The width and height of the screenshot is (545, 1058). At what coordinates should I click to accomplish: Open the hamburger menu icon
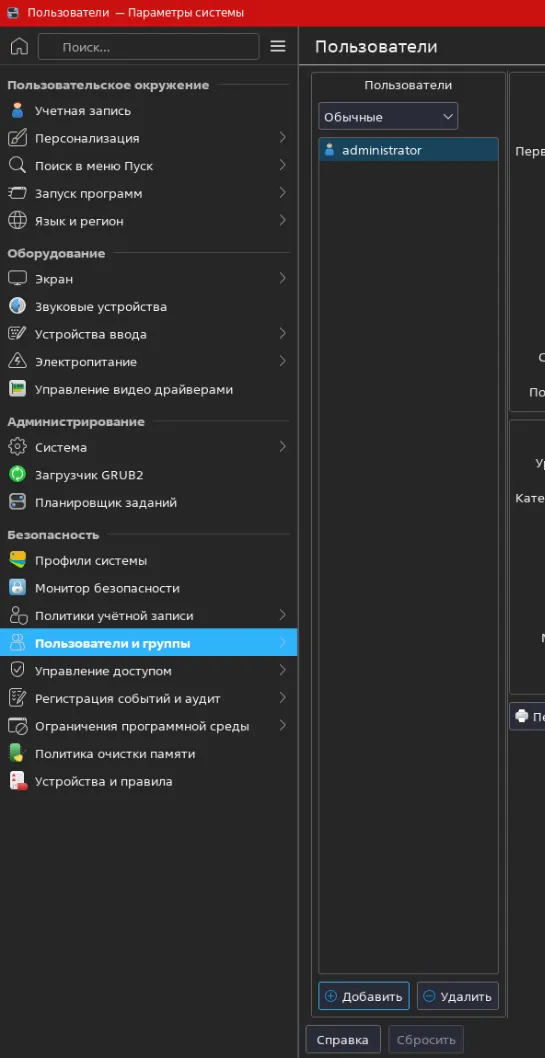point(278,47)
